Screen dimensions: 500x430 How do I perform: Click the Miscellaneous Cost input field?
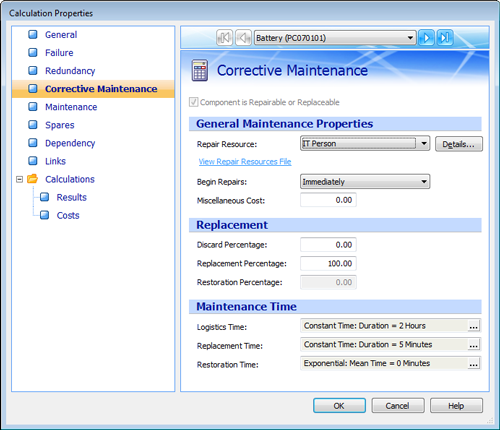point(328,200)
